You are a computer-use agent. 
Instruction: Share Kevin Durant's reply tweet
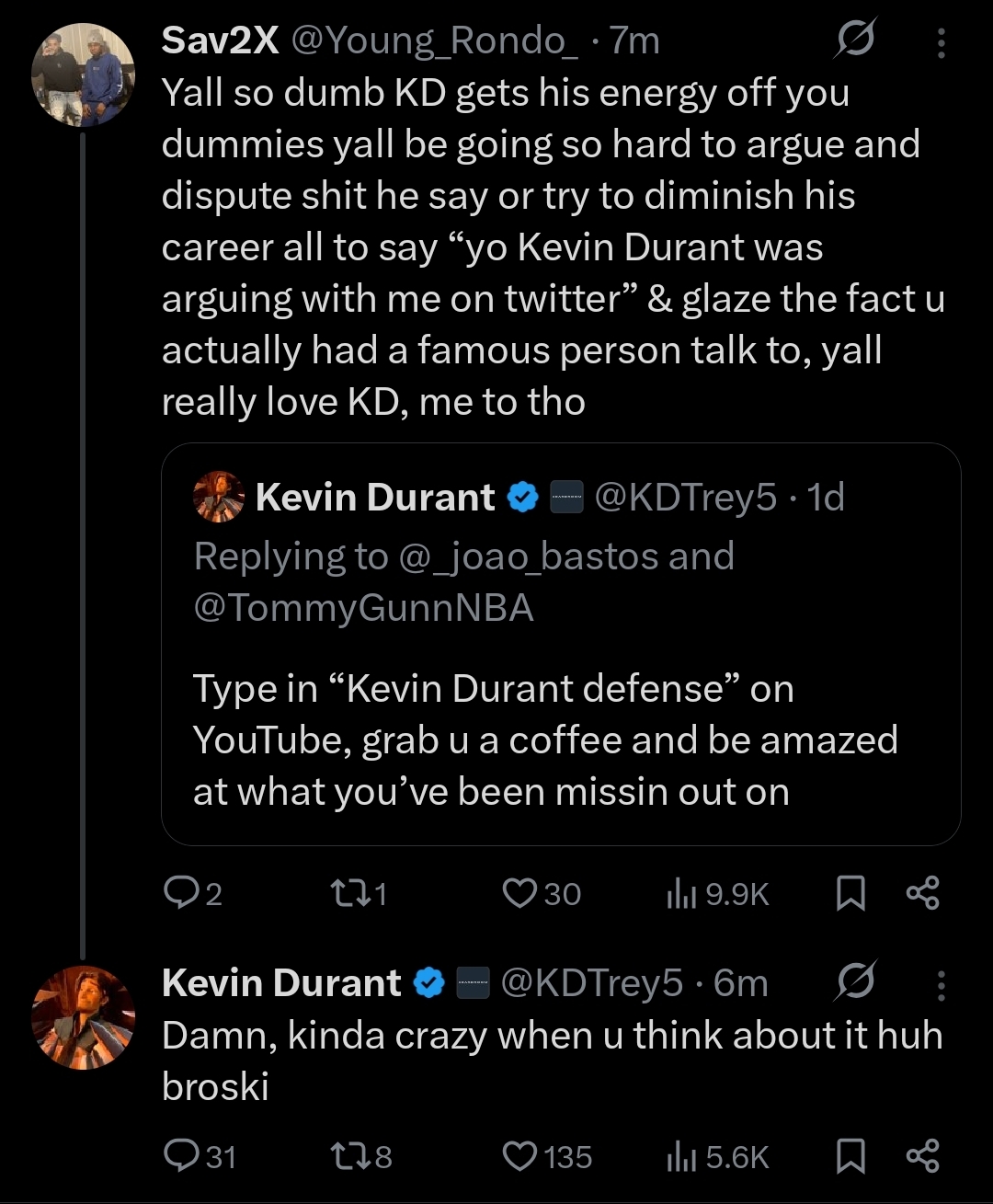pyautogui.click(x=922, y=1156)
